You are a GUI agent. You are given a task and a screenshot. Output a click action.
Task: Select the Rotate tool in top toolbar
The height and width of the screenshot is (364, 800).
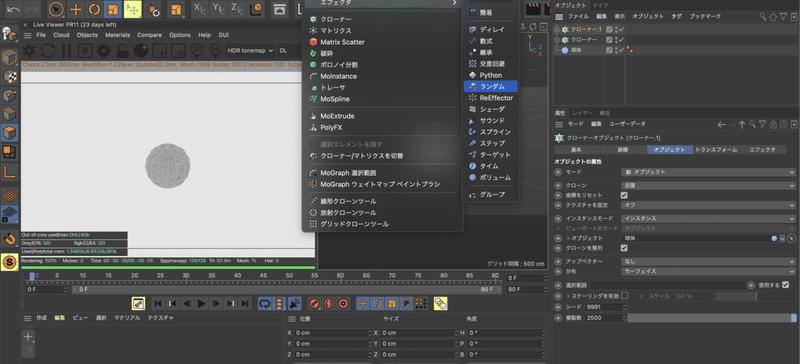click(x=94, y=9)
